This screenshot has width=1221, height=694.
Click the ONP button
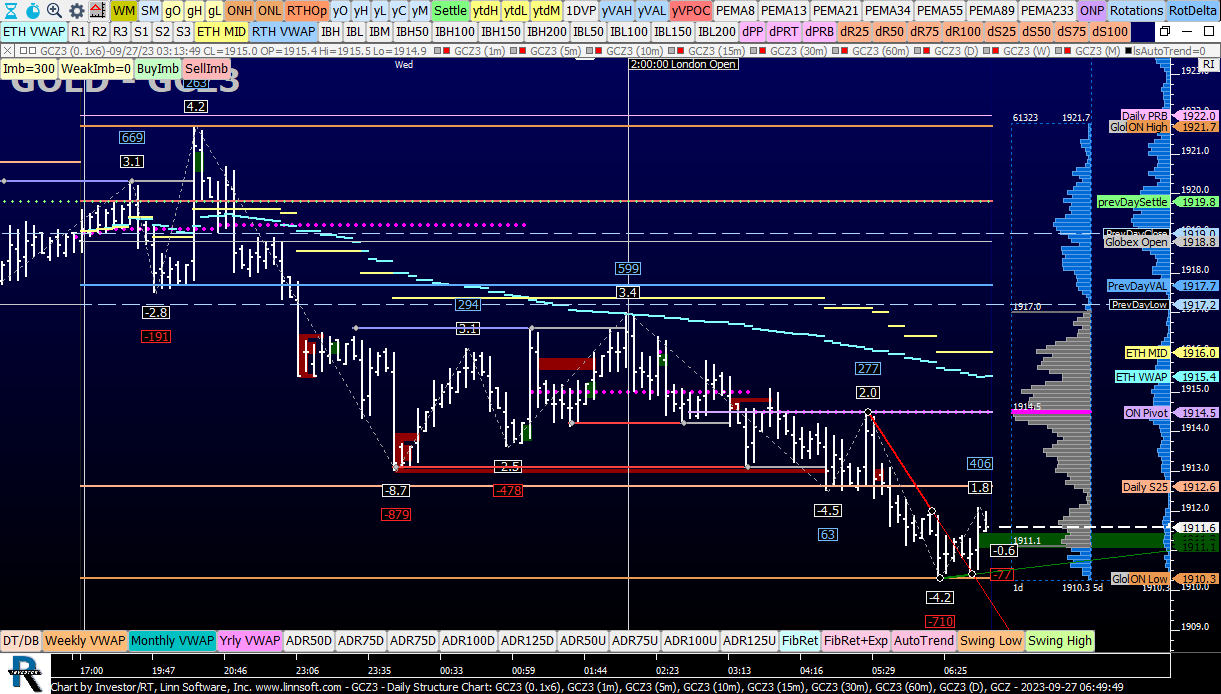(1092, 10)
